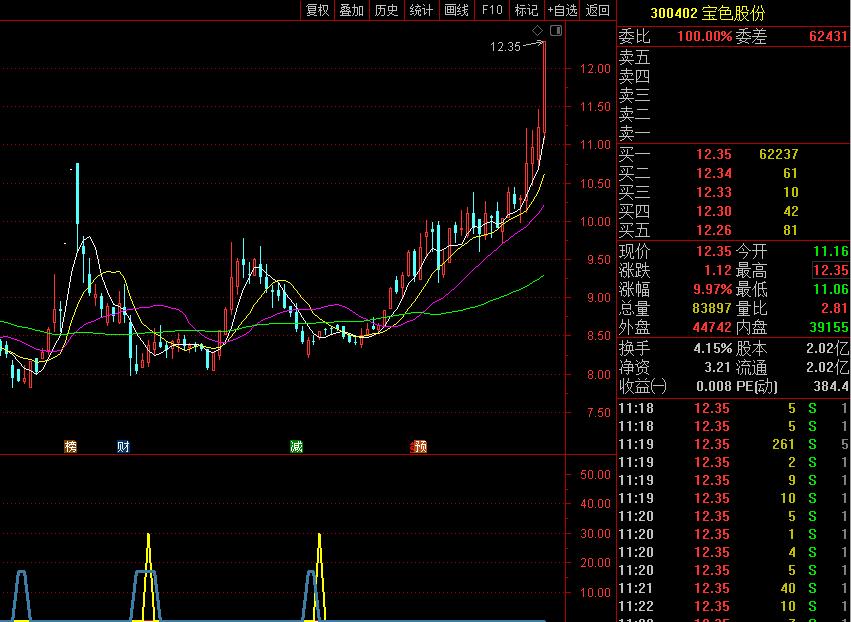This screenshot has height=622, width=851.
Task: Click 委差 value 62431
Action: point(828,36)
